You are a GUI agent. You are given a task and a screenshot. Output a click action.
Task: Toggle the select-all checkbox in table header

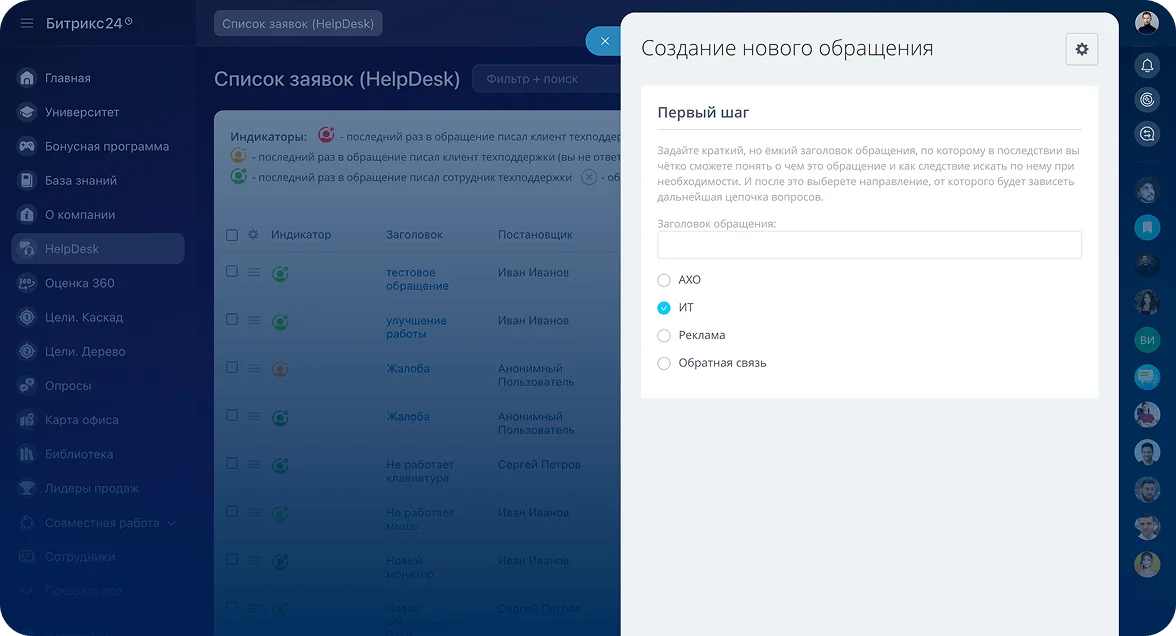(232, 235)
